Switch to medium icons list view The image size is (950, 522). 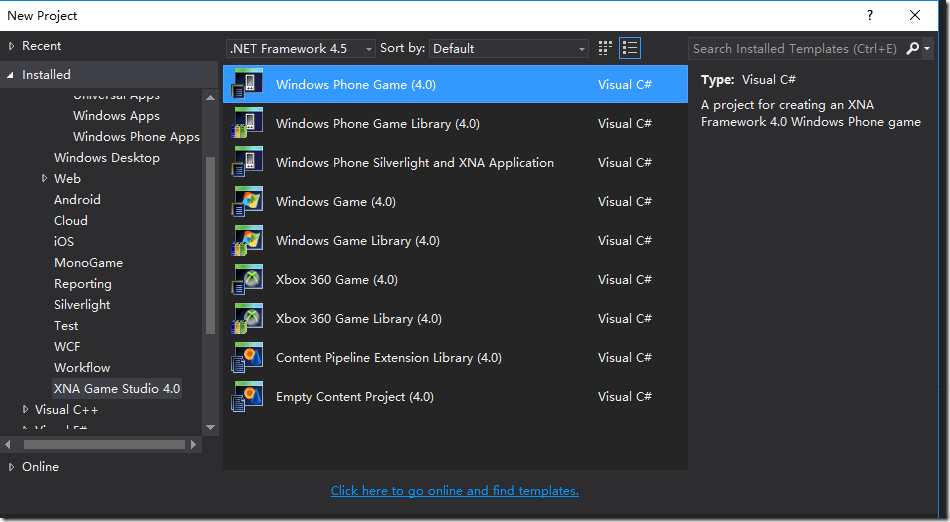tap(630, 48)
